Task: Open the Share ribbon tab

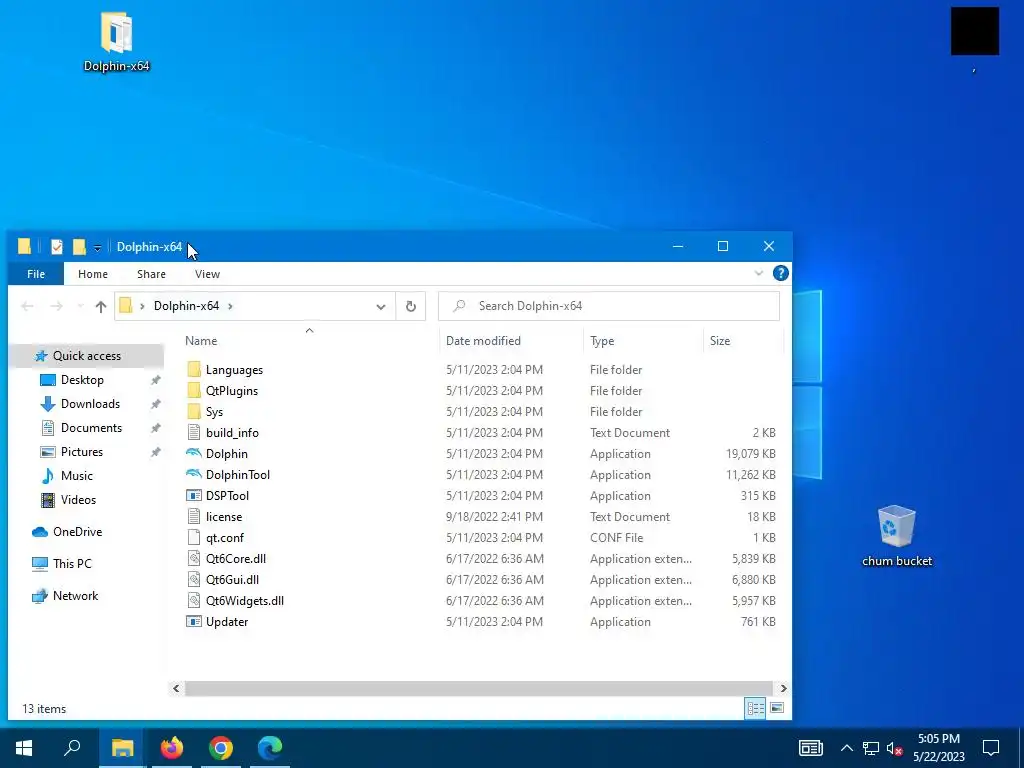Action: 151,274
